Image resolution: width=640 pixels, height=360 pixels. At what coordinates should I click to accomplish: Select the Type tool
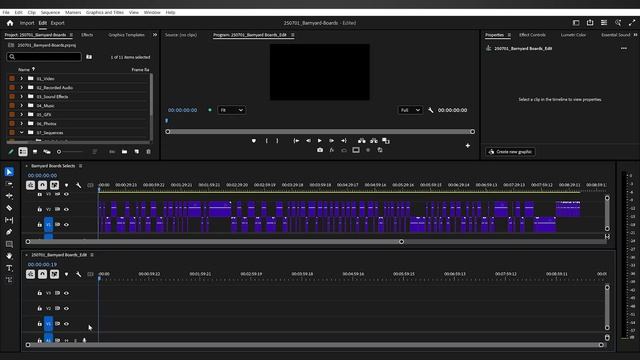tap(9, 268)
